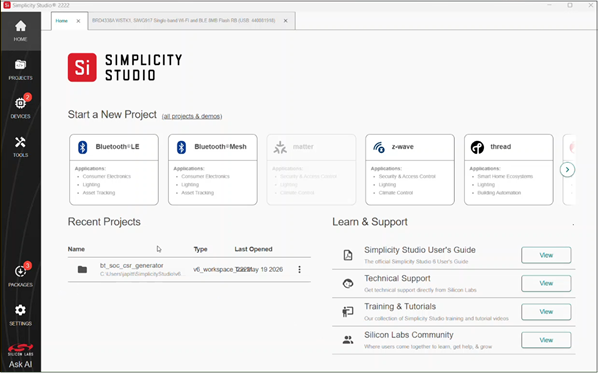Image resolution: width=598 pixels, height=373 pixels.
Task: Click Training & Tutorials title text
Action: pos(400,307)
